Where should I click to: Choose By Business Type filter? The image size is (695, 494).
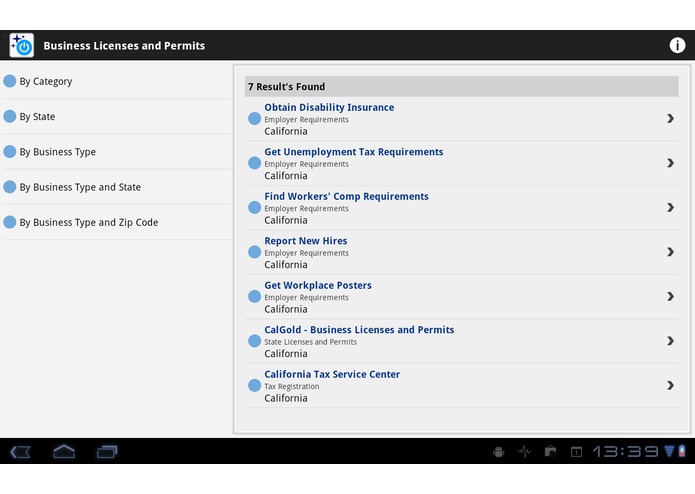pyautogui.click(x=117, y=152)
